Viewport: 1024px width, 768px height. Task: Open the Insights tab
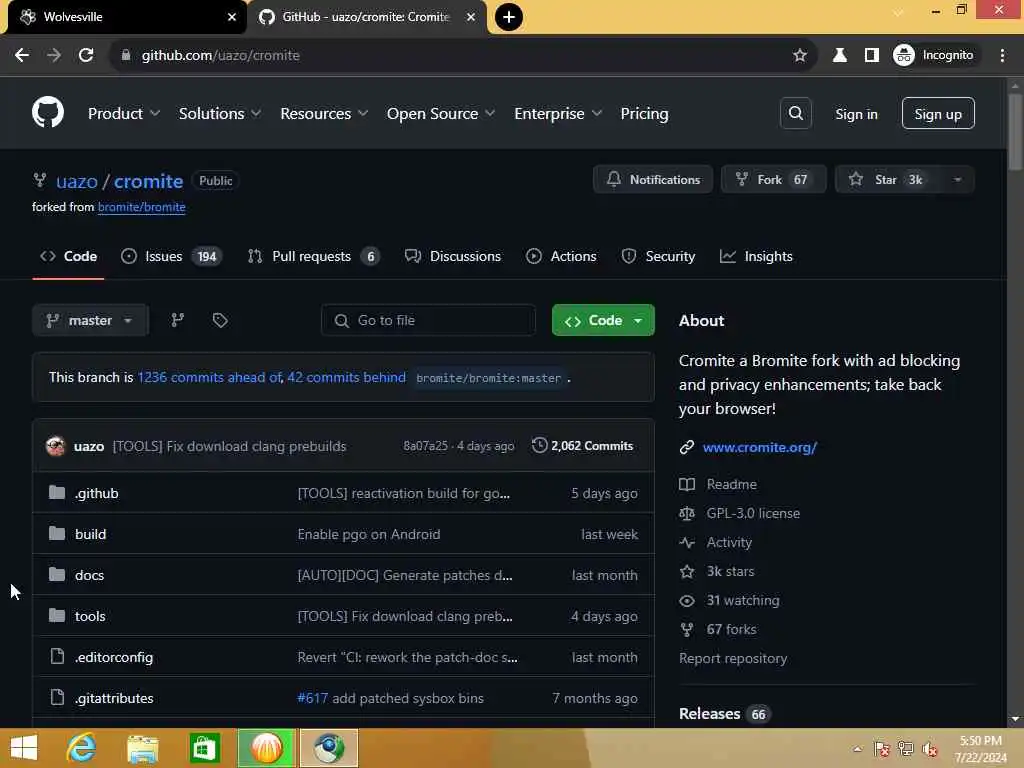pos(756,256)
